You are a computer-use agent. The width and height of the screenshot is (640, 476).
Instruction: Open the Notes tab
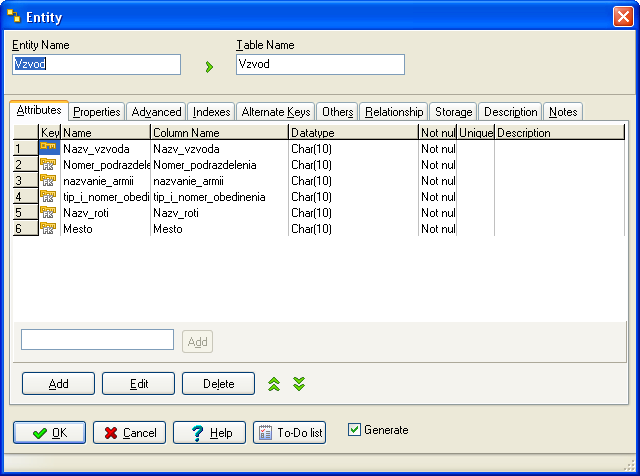click(563, 112)
